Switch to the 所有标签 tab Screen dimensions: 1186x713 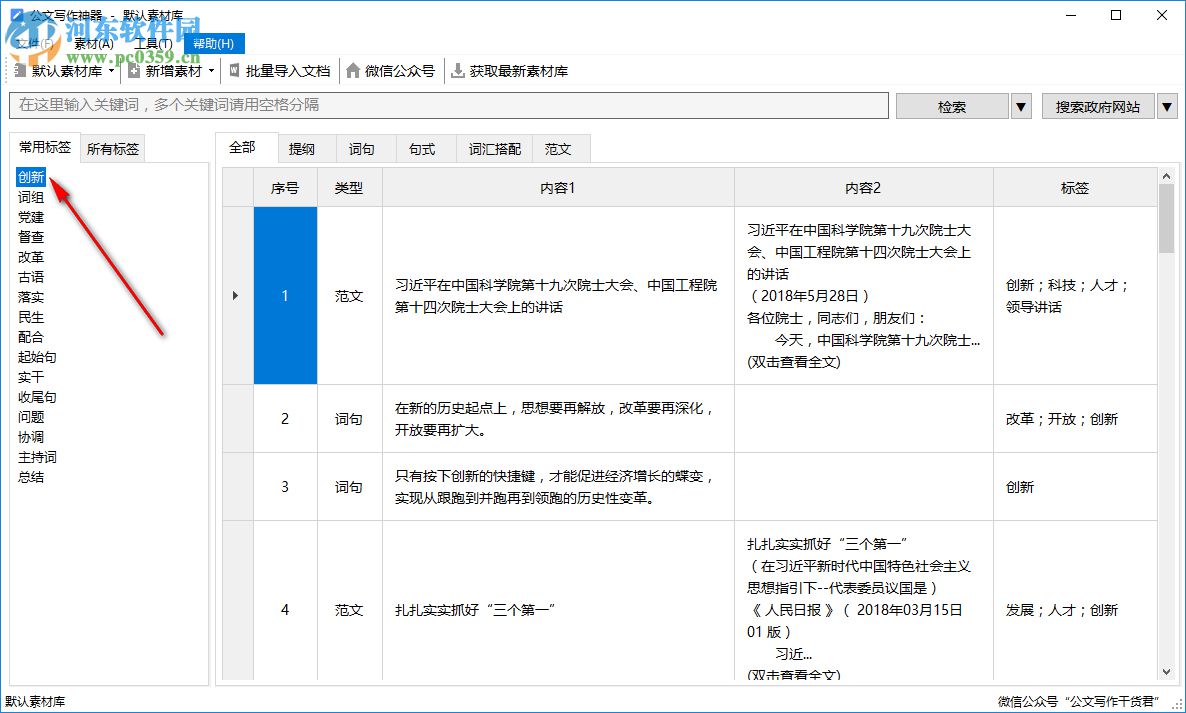(113, 149)
